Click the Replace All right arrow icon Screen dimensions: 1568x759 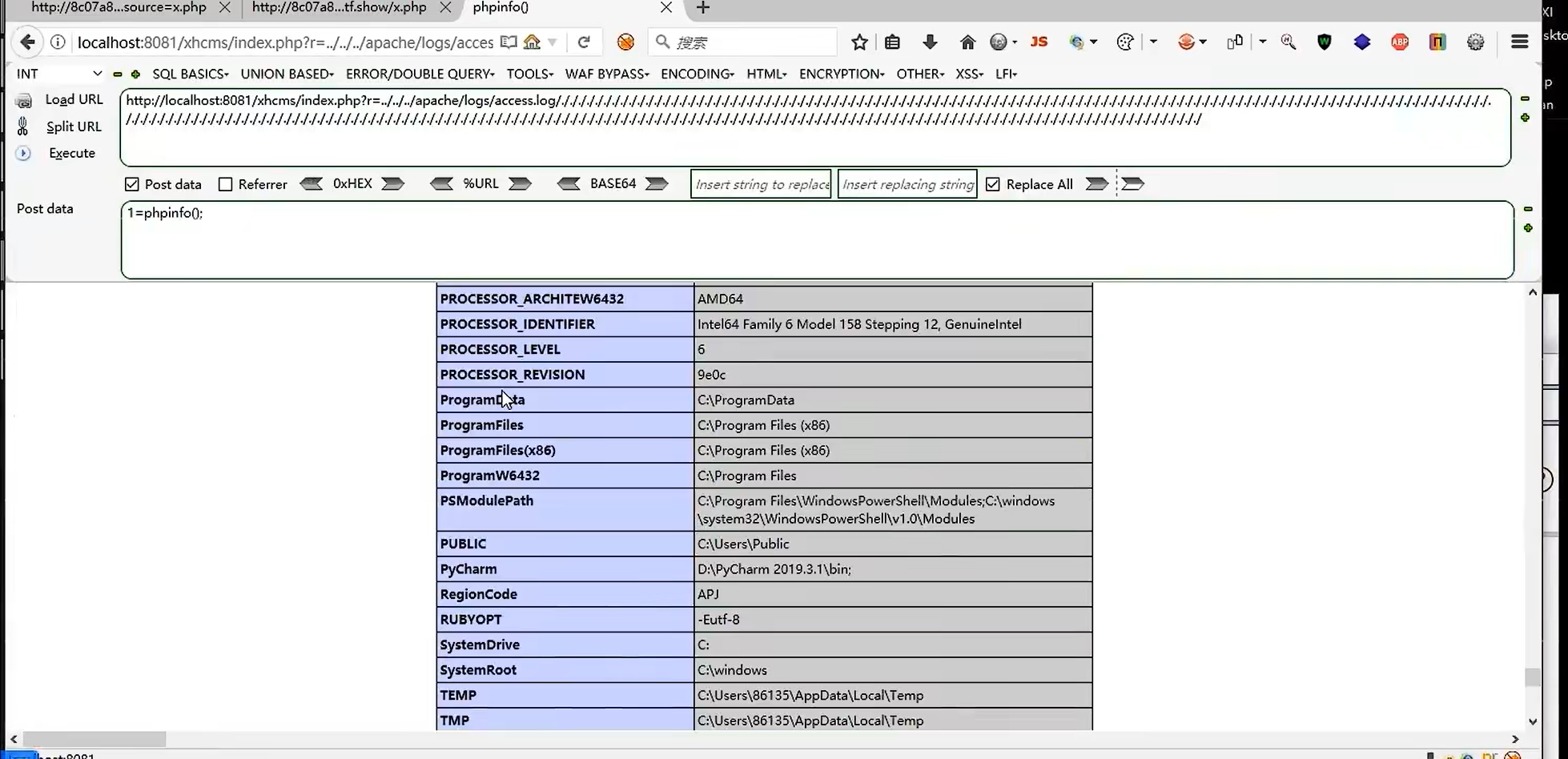(x=1096, y=184)
